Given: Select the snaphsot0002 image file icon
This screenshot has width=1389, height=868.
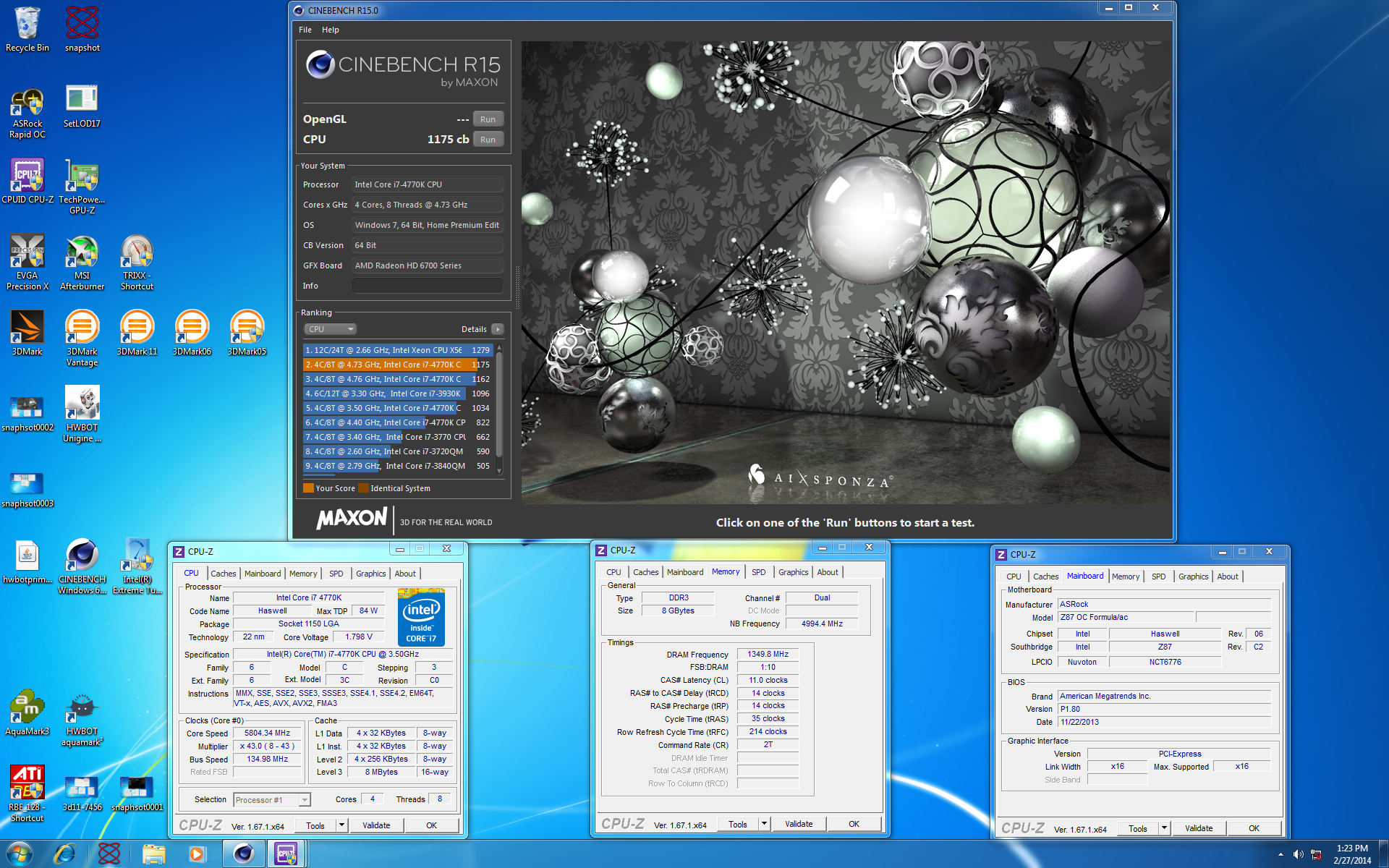Looking at the screenshot, I should (27, 413).
